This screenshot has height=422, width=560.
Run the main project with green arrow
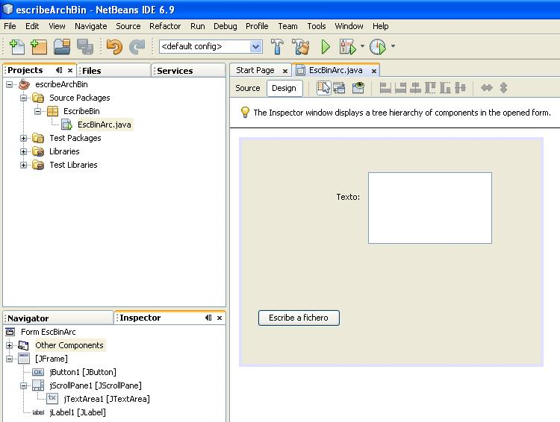click(x=325, y=47)
